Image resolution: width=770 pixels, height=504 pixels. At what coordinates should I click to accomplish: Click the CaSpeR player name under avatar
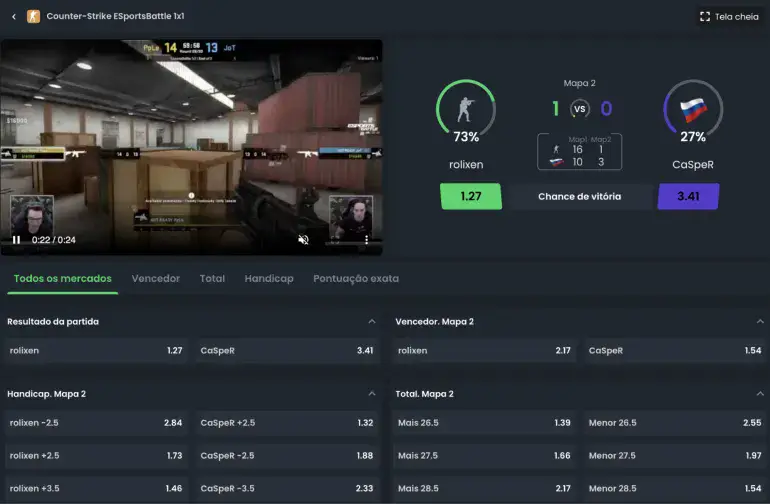coord(693,165)
